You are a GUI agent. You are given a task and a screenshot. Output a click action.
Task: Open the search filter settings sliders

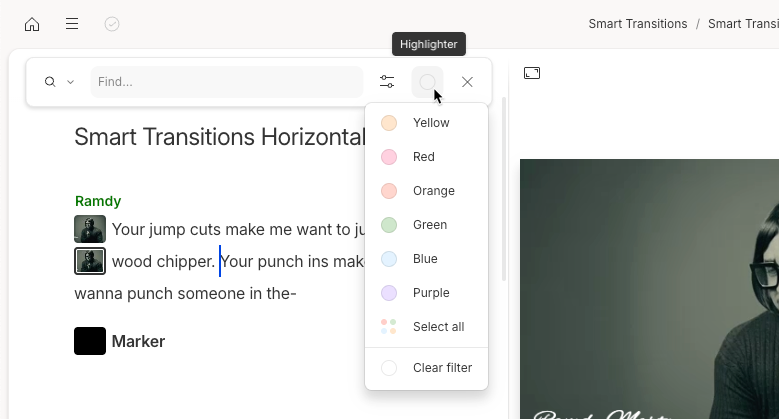point(387,82)
